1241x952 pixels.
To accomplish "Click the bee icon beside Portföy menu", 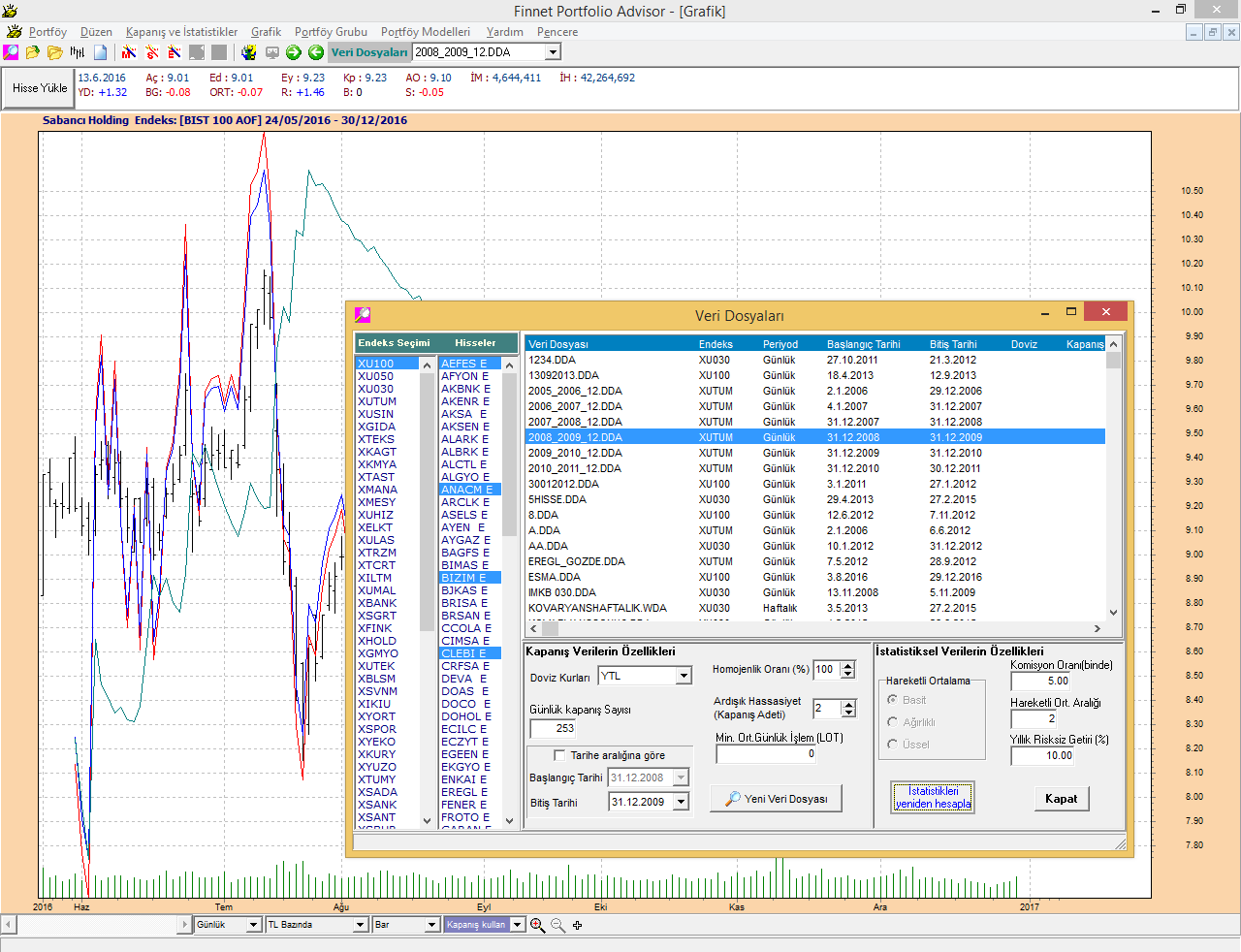I will [x=15, y=32].
